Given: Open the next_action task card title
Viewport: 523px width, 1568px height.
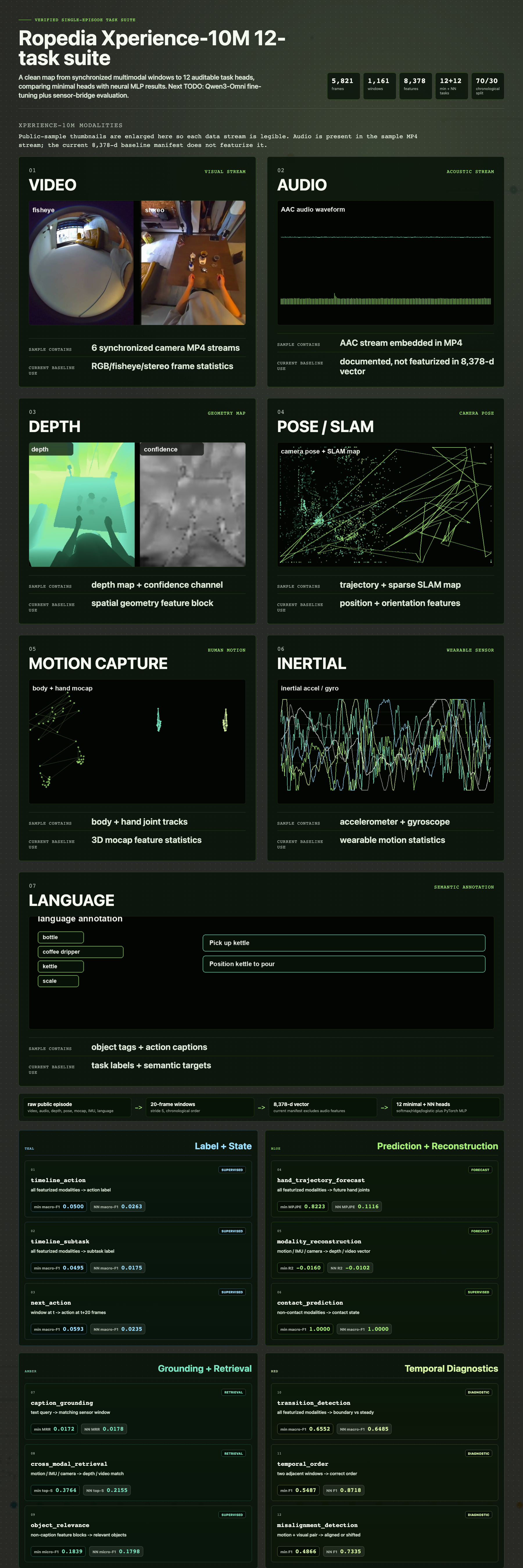Looking at the screenshot, I should point(51,1303).
